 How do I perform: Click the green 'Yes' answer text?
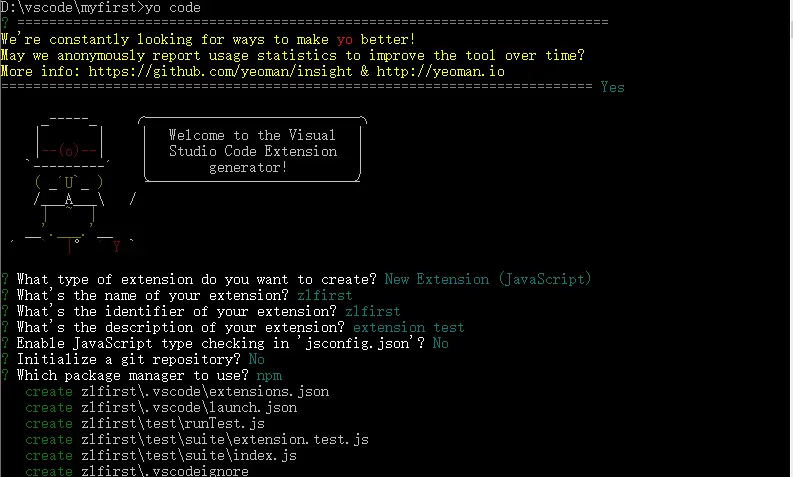pos(612,87)
